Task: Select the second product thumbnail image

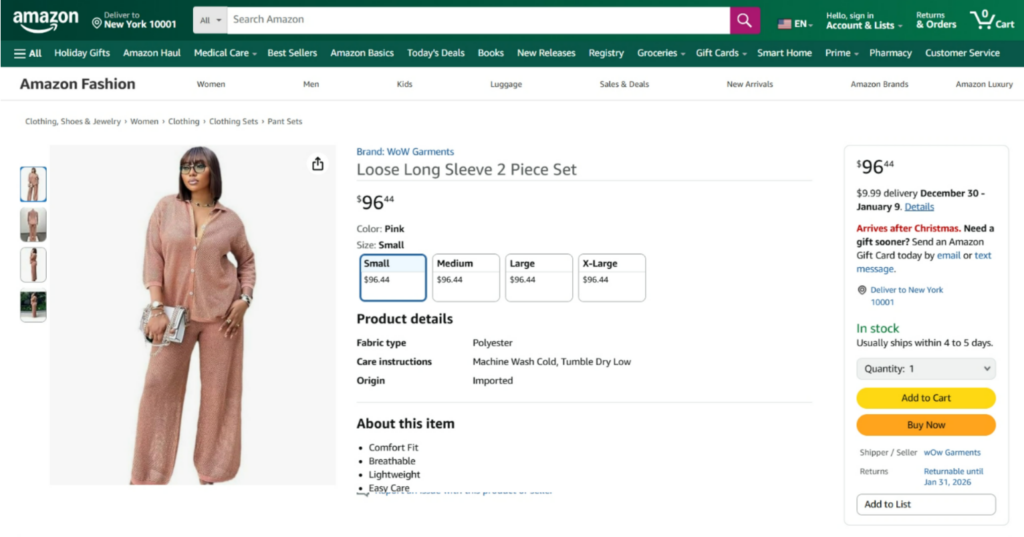Action: click(x=33, y=225)
